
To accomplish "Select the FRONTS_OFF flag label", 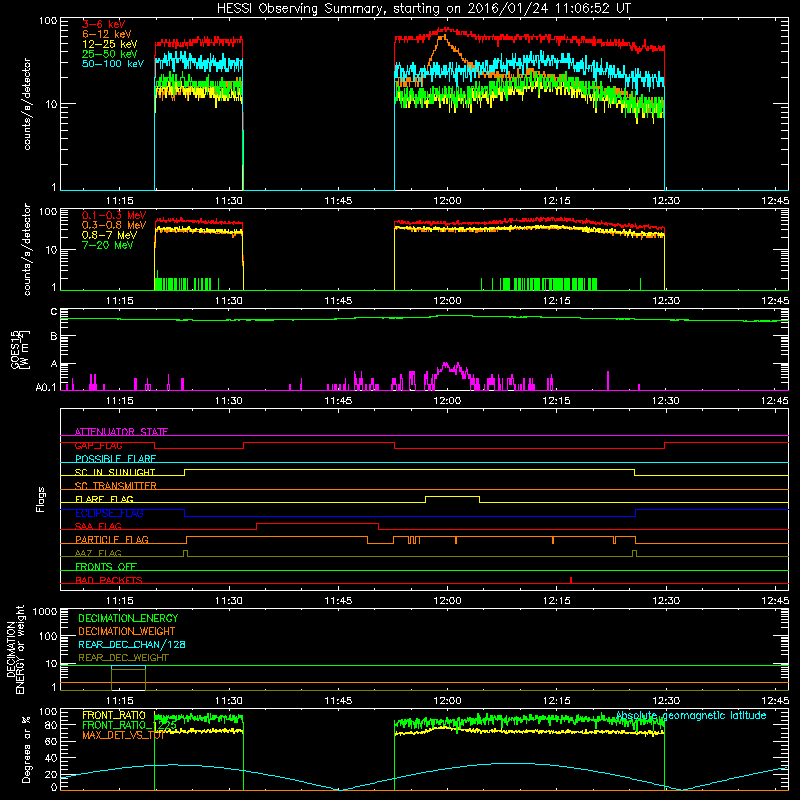I will (106, 566).
